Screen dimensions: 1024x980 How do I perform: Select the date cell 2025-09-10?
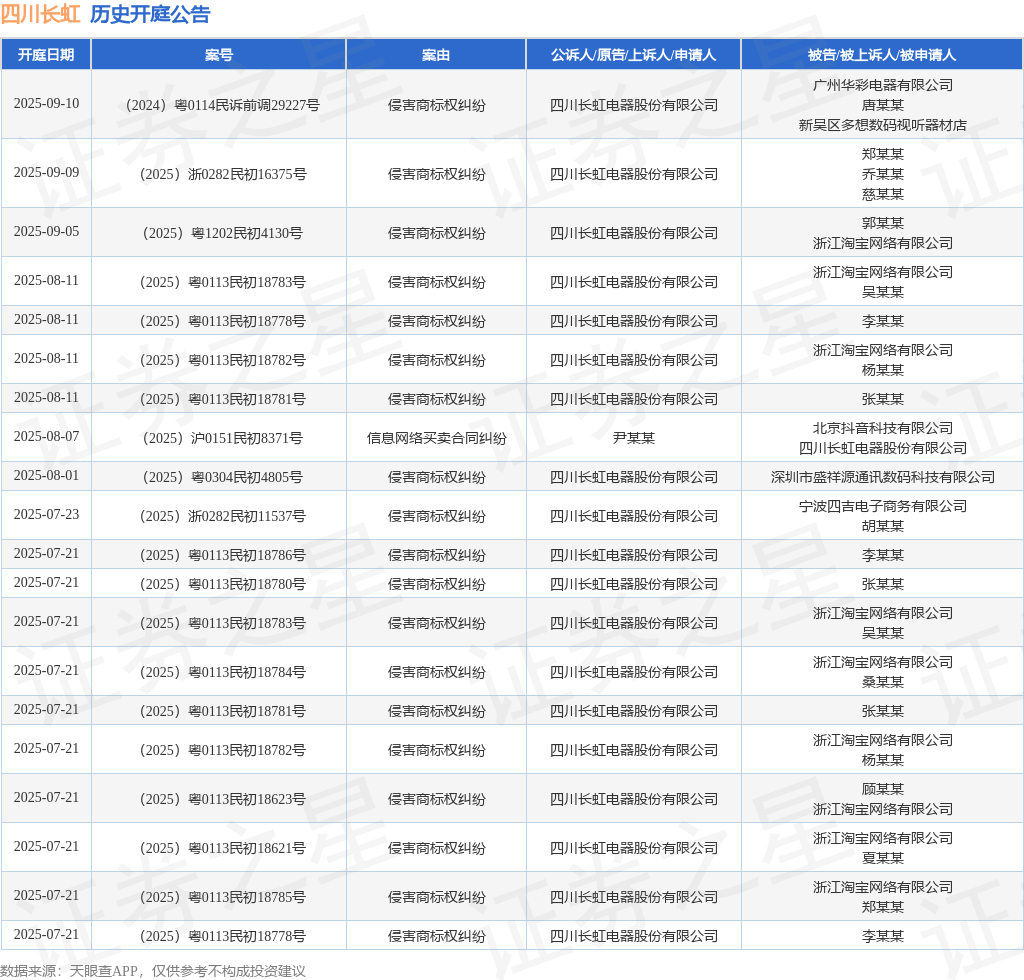(46, 103)
